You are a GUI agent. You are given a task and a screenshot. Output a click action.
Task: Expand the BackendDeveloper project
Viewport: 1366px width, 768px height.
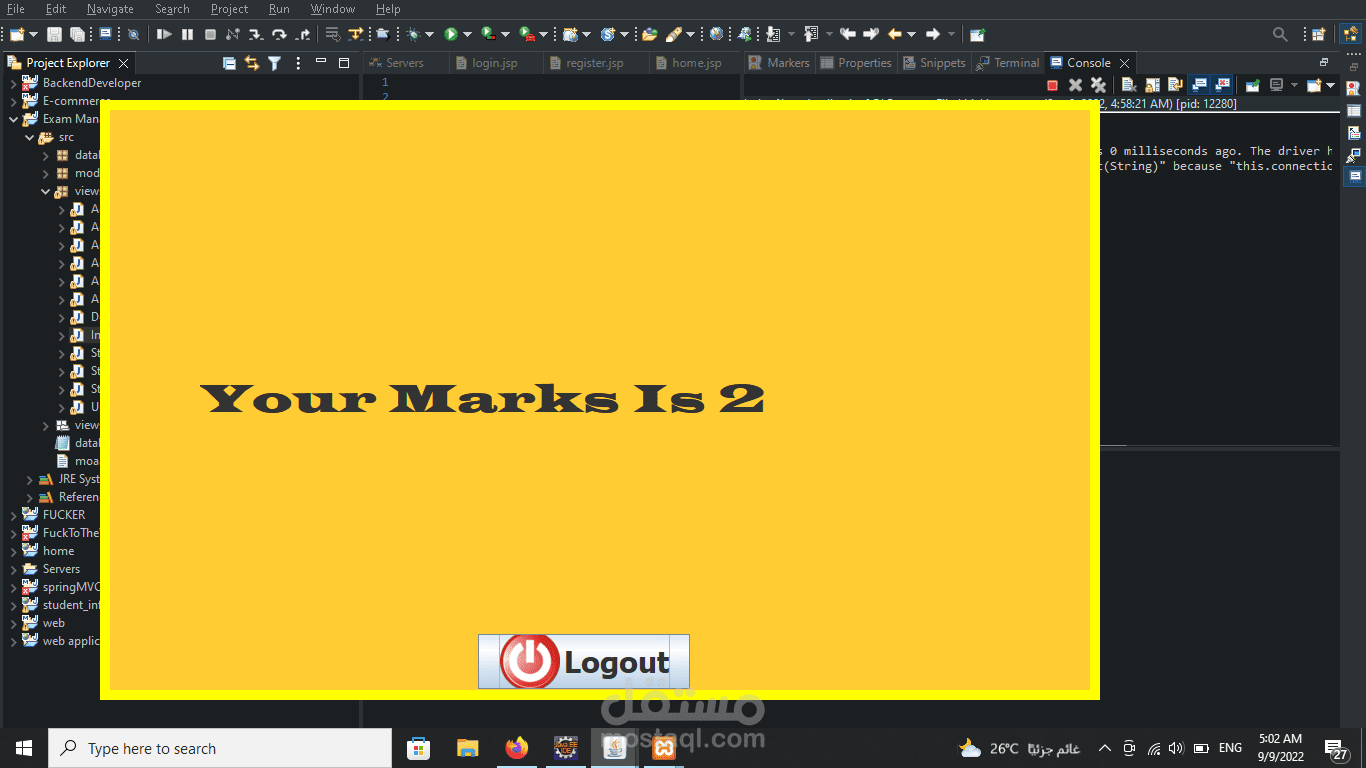pyautogui.click(x=13, y=83)
